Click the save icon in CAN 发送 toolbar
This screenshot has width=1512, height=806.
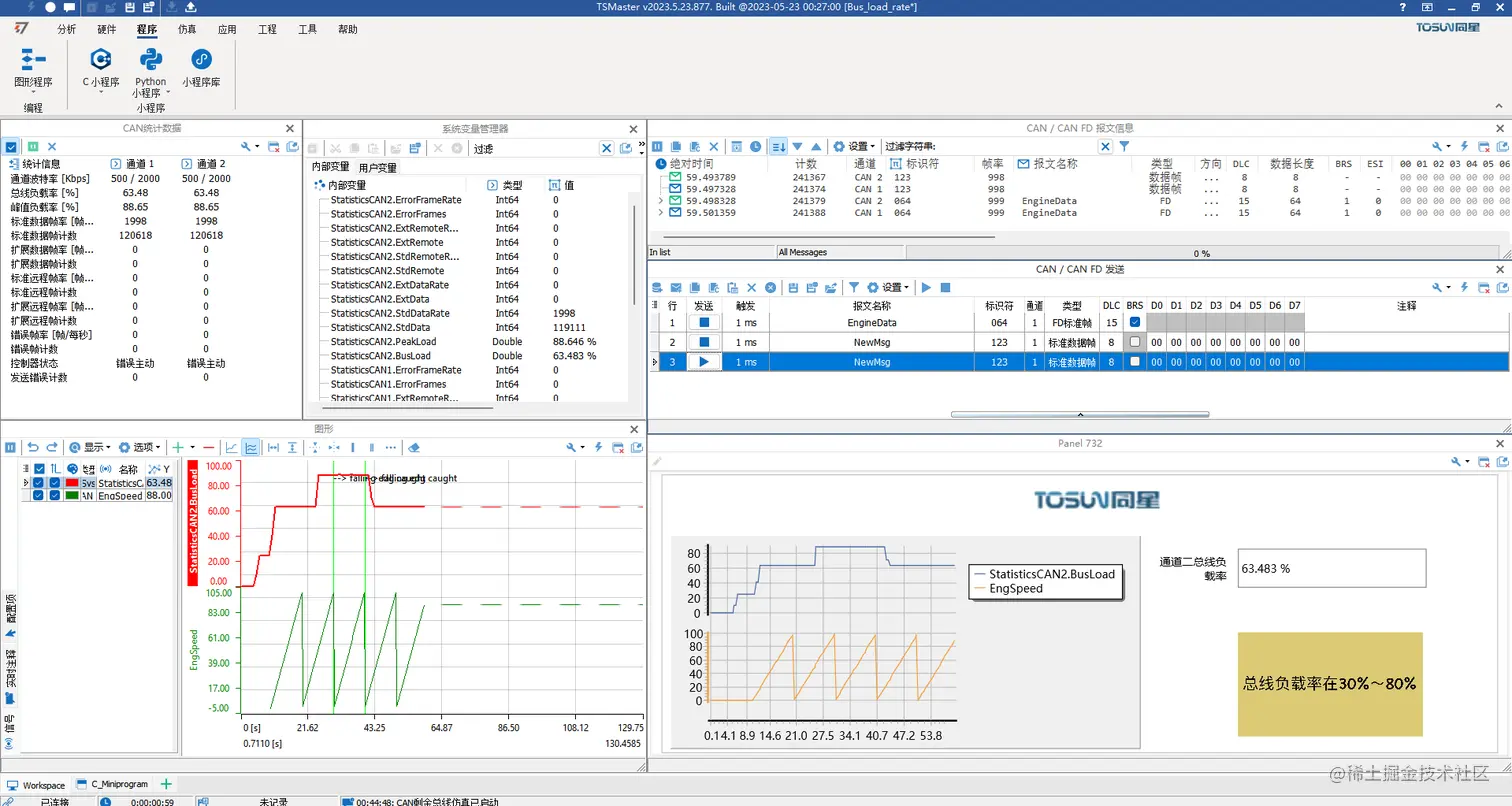pyautogui.click(x=793, y=287)
